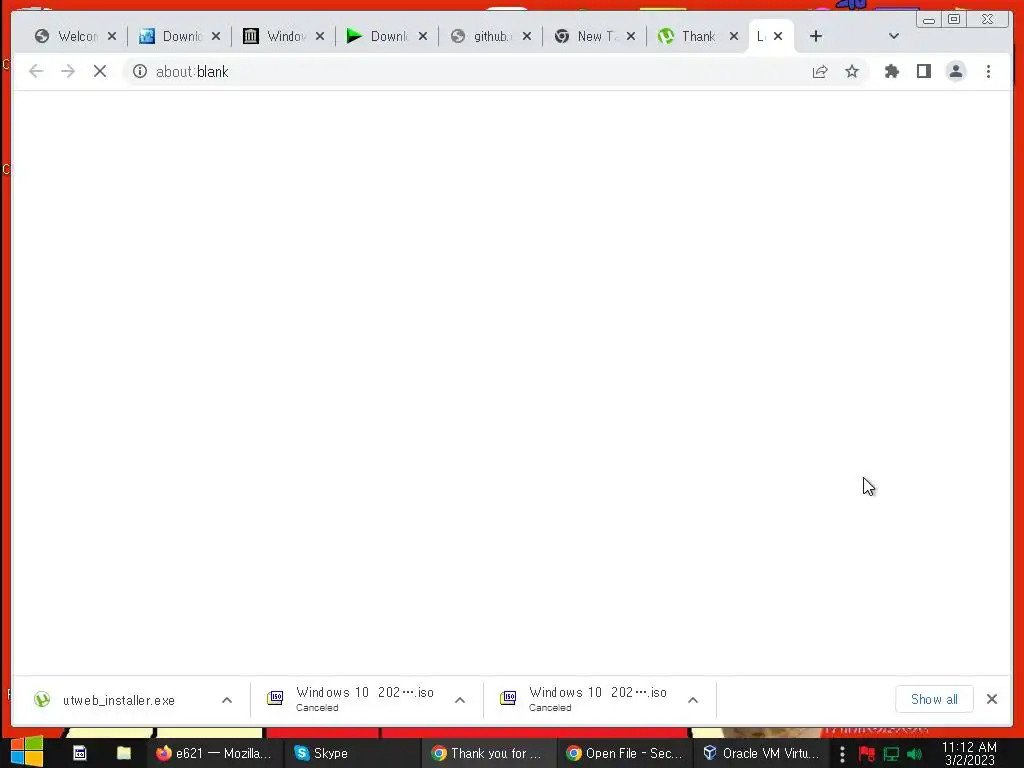
Task: Click the red flag tray icon
Action: tap(867, 754)
